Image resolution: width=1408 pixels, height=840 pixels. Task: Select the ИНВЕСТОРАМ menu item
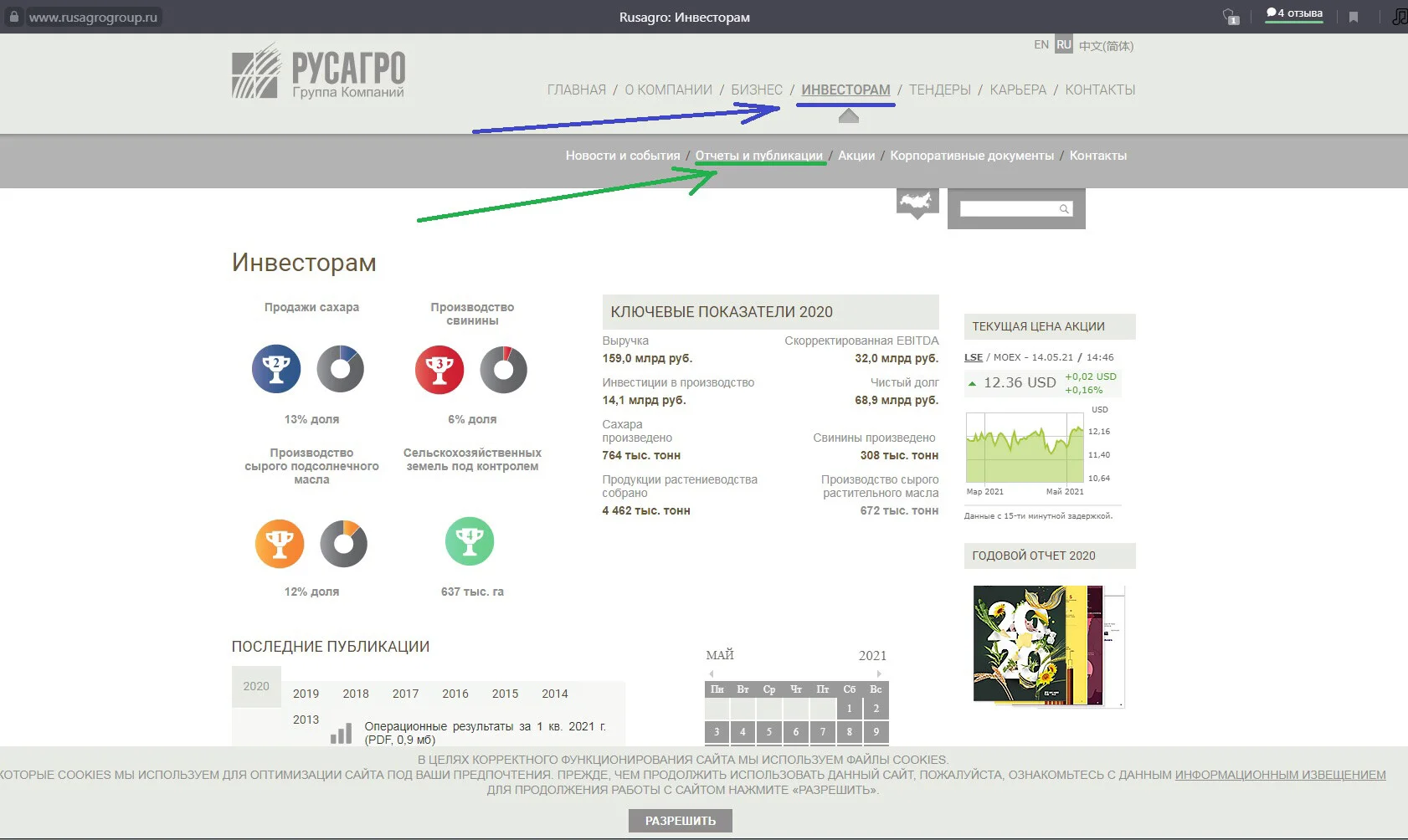coord(845,90)
